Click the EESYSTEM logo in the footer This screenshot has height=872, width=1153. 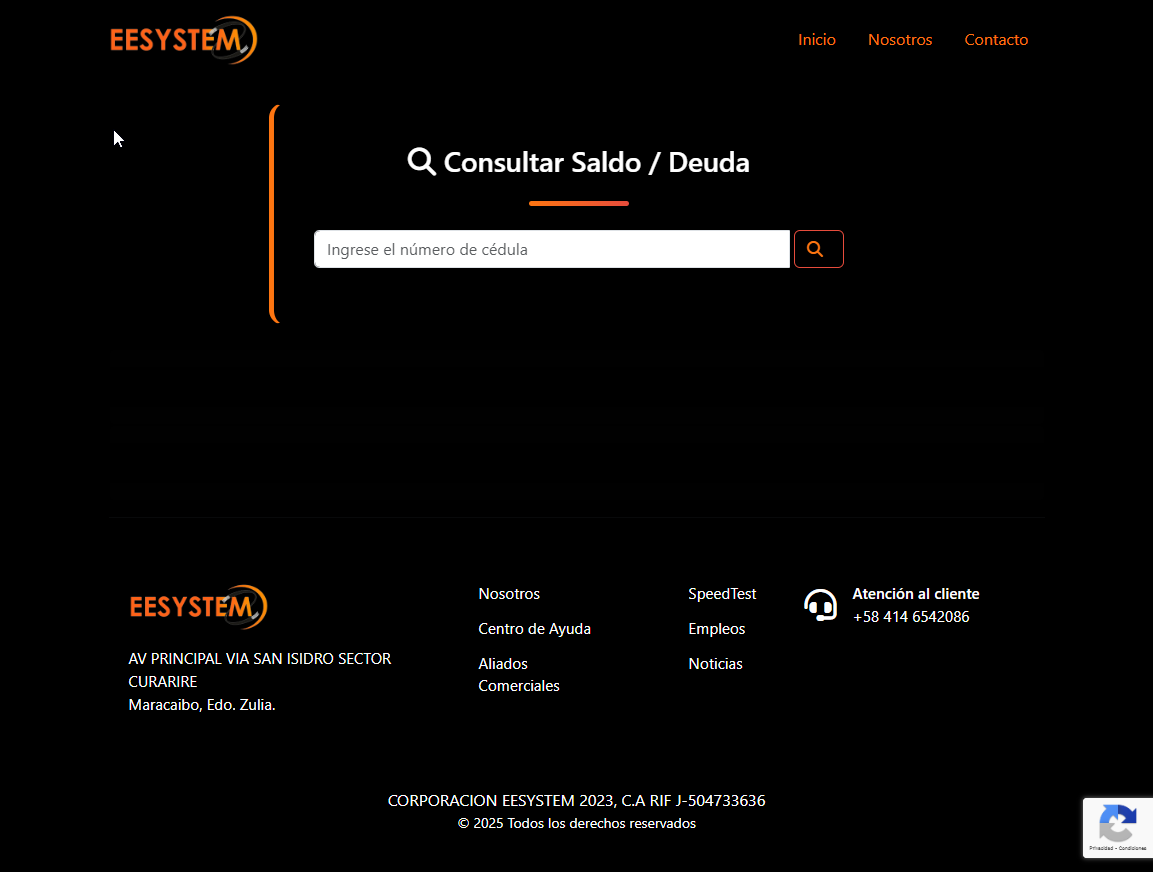(198, 607)
